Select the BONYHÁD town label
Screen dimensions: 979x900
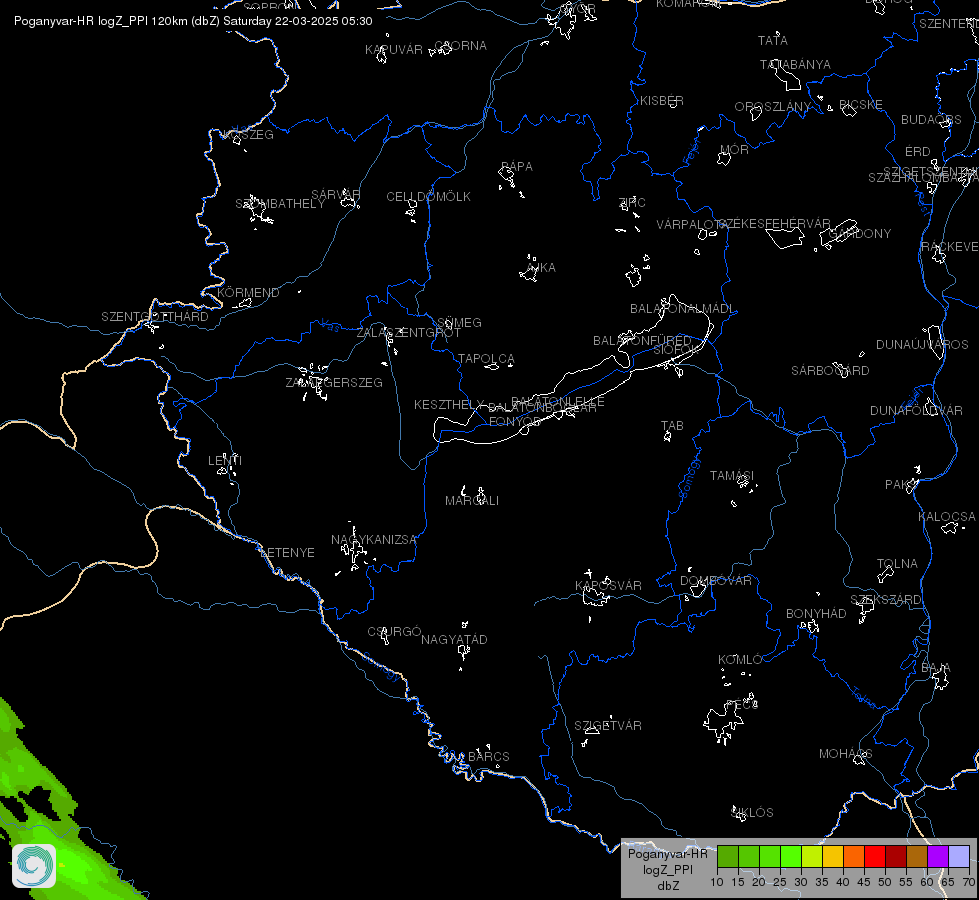coord(816,614)
